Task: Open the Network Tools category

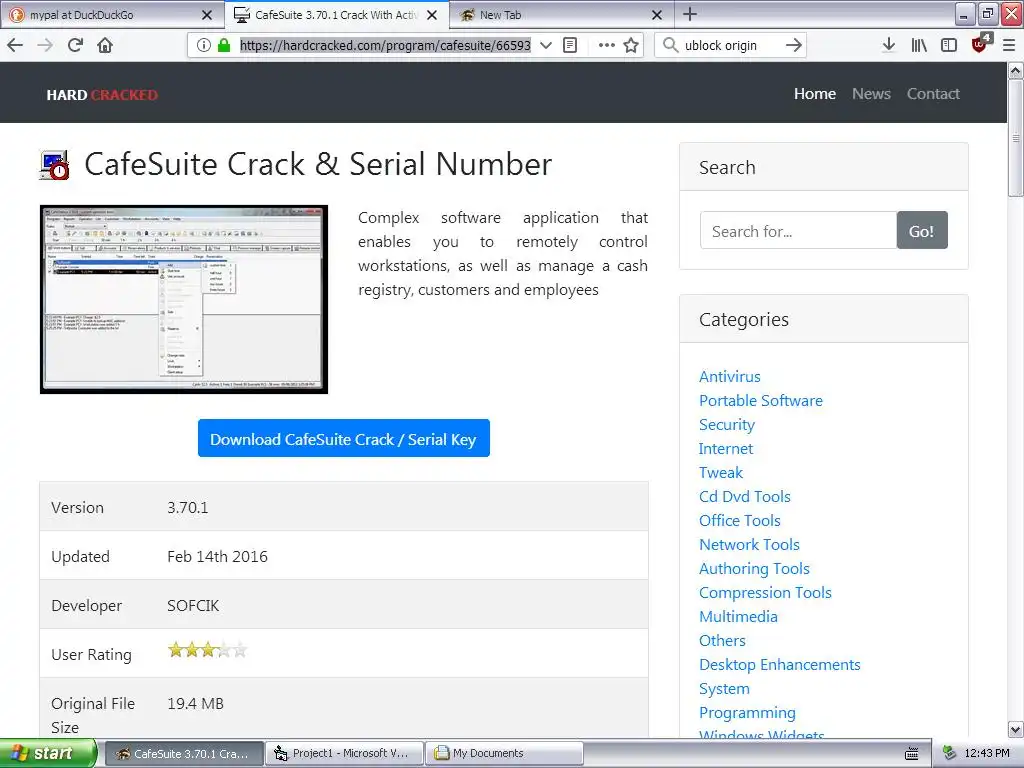Action: (749, 545)
